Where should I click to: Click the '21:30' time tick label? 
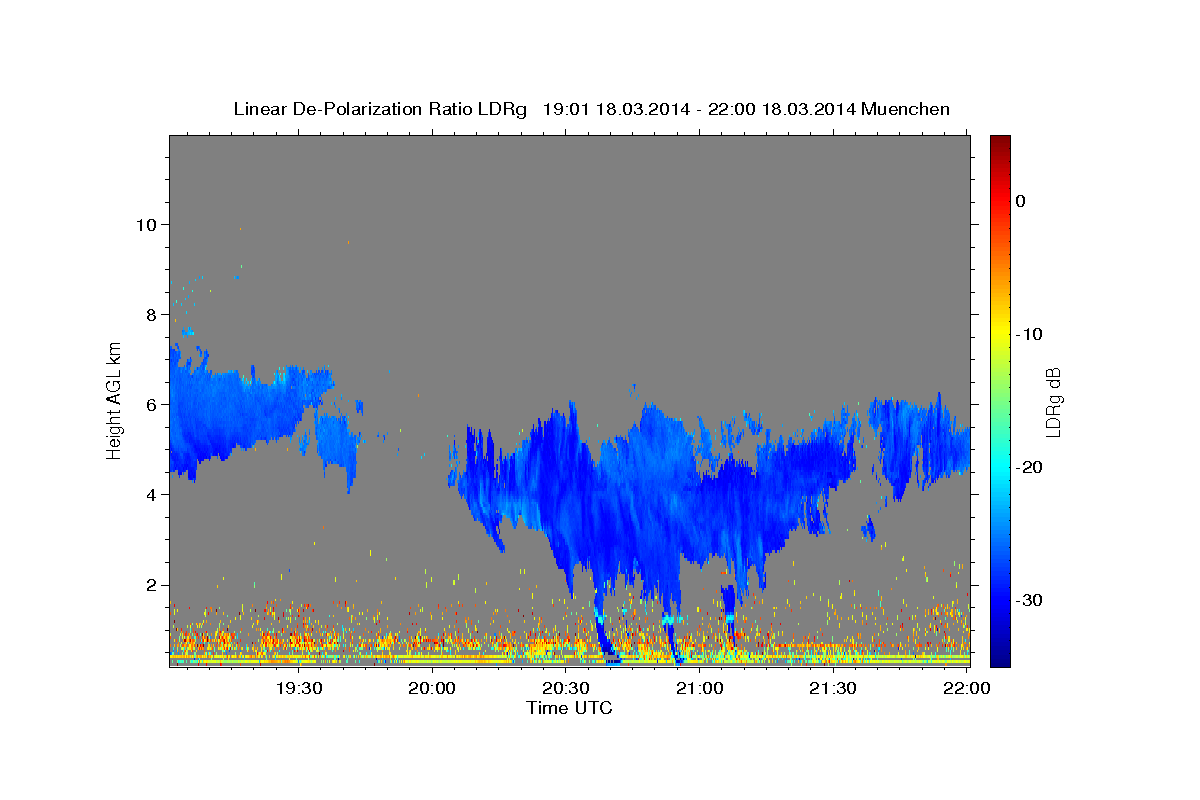pos(833,688)
